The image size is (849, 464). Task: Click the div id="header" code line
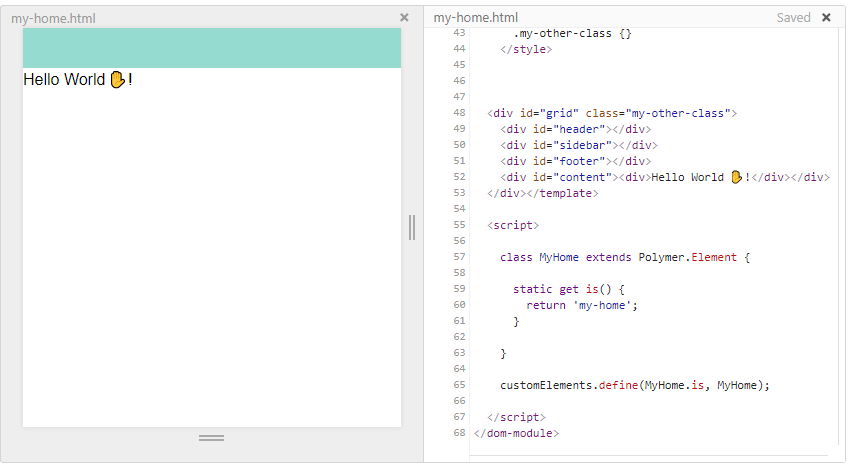click(x=576, y=129)
